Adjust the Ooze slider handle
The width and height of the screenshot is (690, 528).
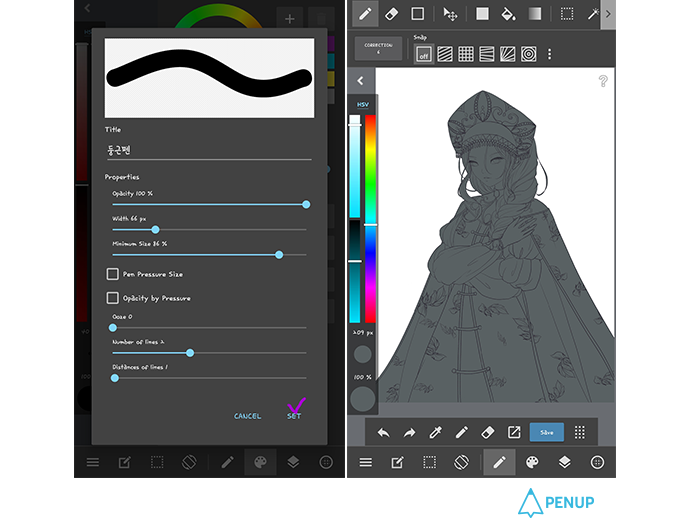coord(113,328)
